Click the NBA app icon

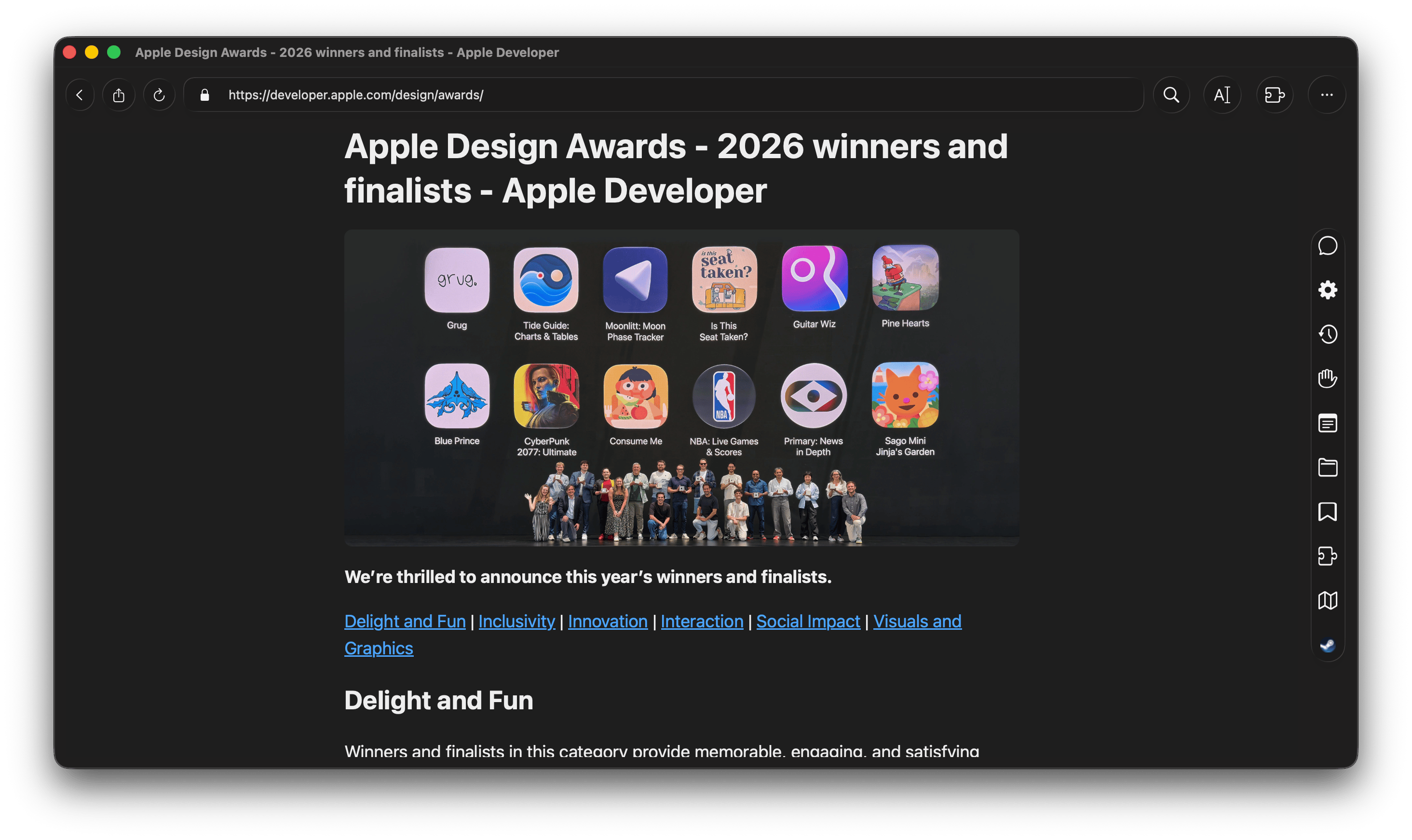(x=724, y=396)
